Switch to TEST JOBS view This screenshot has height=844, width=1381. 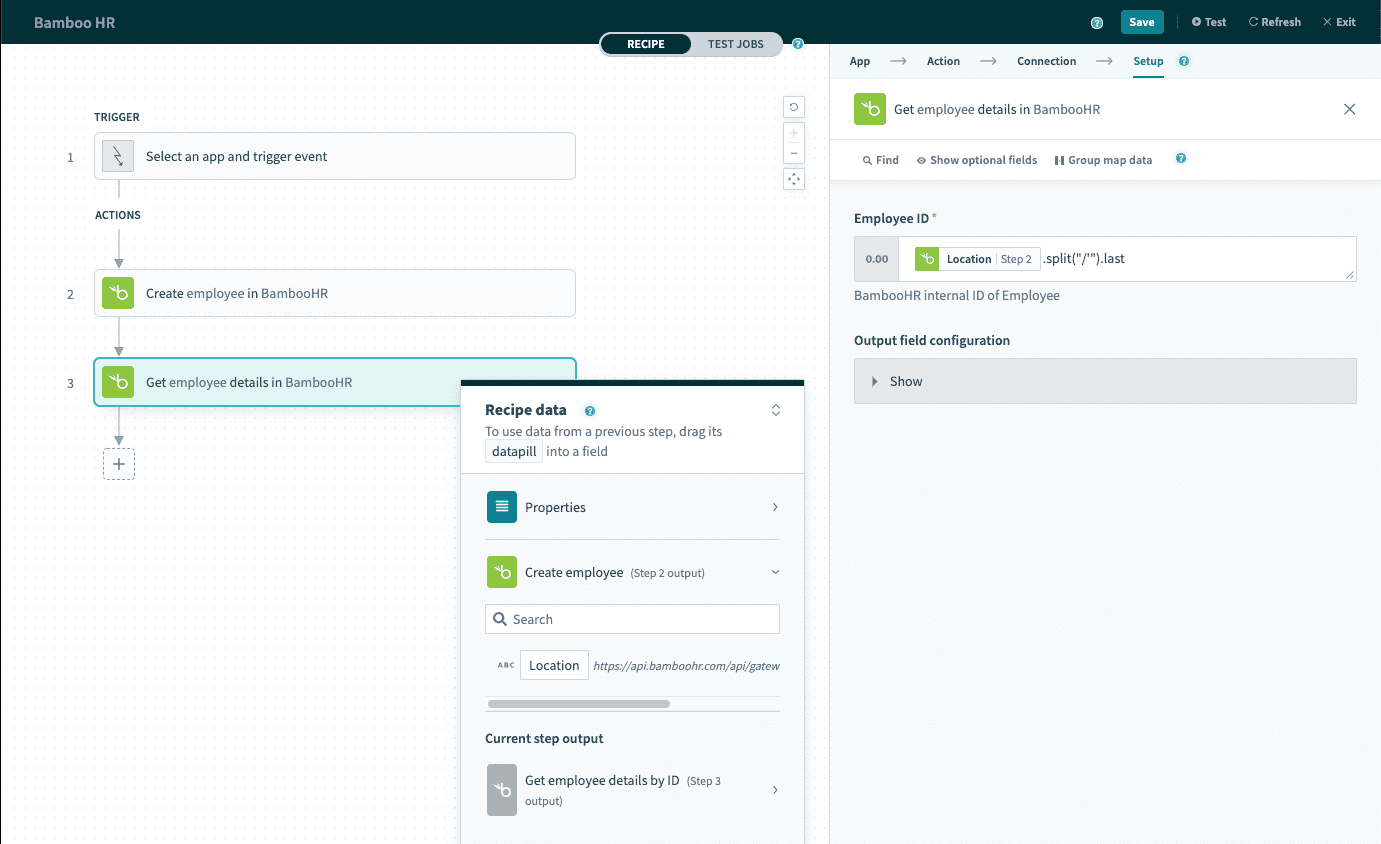(735, 44)
